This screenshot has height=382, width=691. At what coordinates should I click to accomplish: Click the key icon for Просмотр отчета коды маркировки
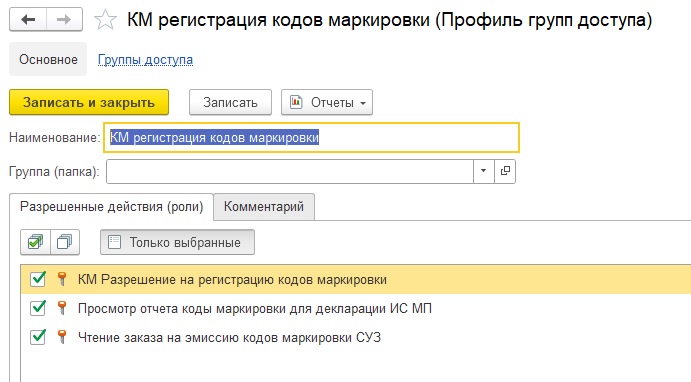click(62, 308)
